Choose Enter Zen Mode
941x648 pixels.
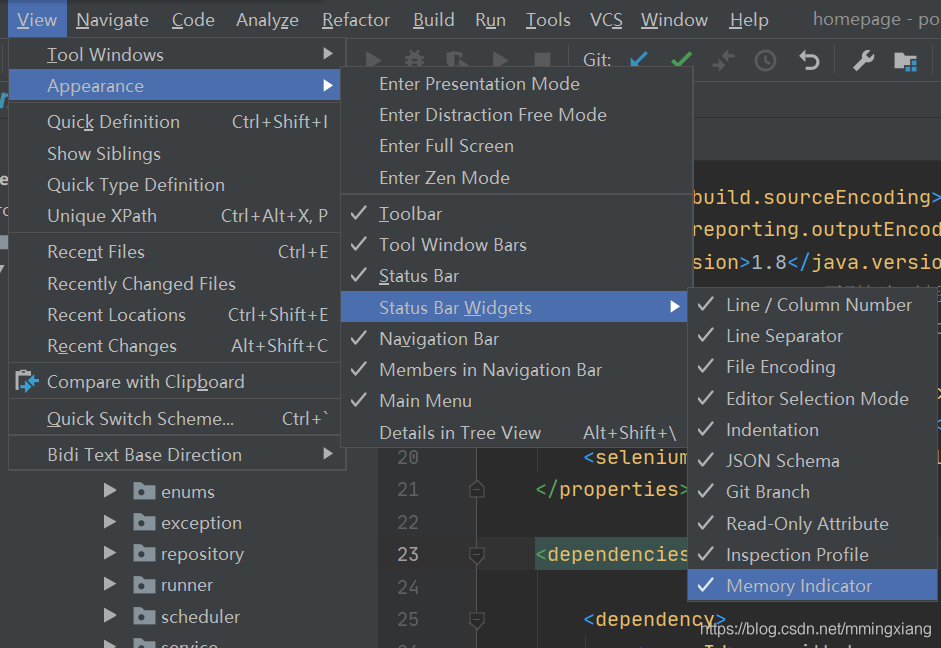pyautogui.click(x=515, y=178)
